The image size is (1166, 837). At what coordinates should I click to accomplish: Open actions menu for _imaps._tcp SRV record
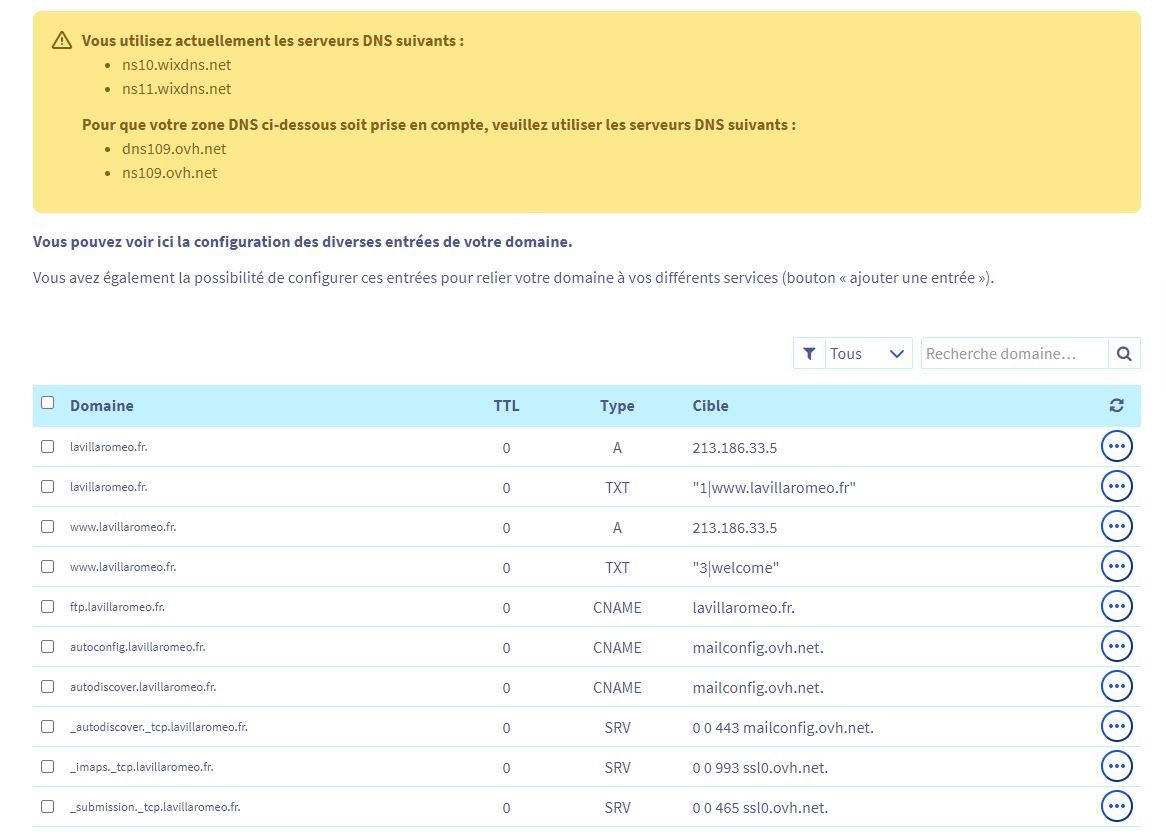[x=1116, y=767]
